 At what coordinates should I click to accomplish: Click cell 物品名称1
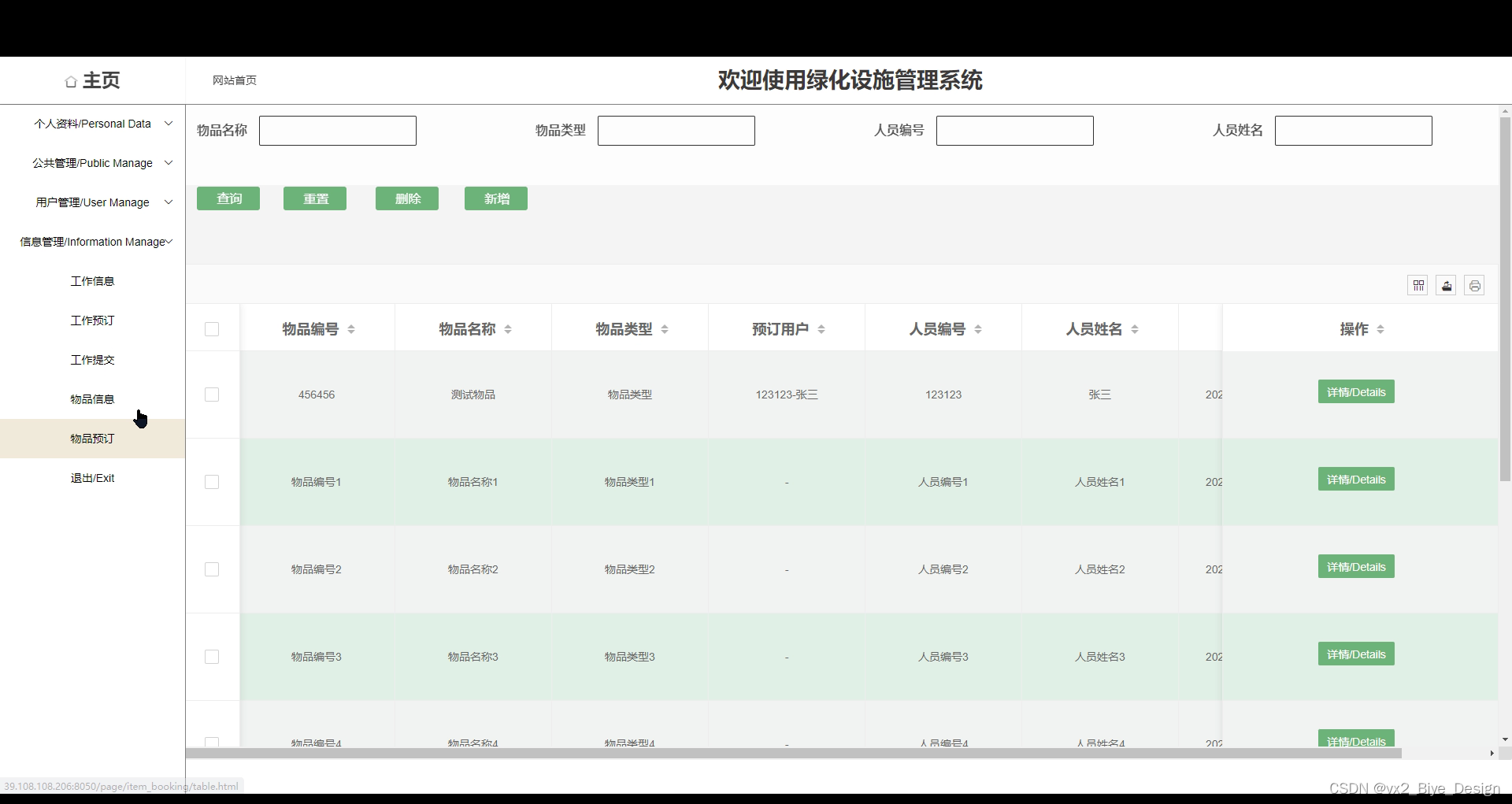473,482
